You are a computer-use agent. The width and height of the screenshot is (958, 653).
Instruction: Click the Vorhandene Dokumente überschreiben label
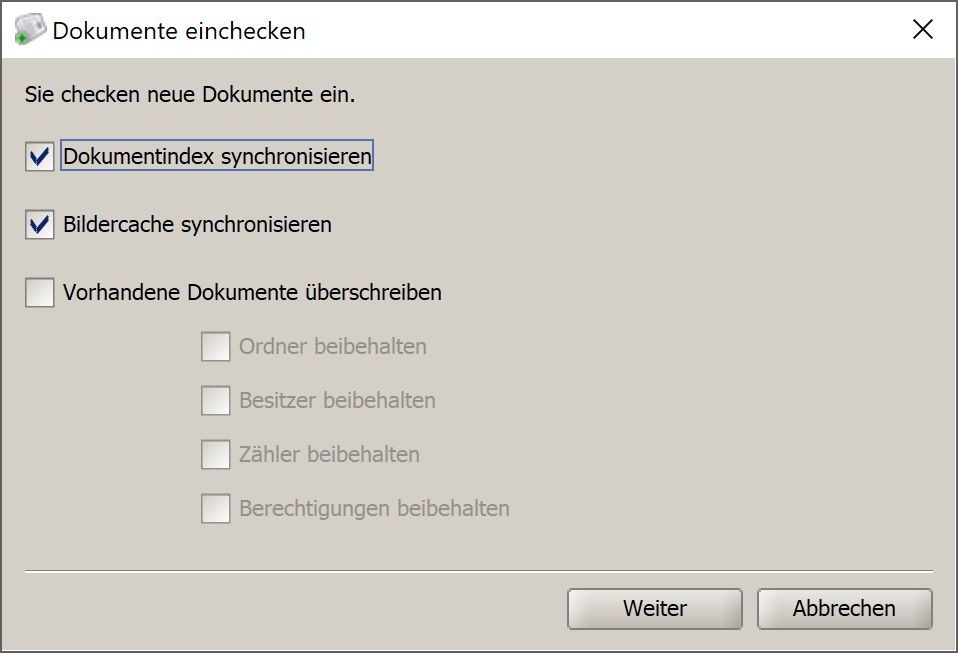coord(252,292)
